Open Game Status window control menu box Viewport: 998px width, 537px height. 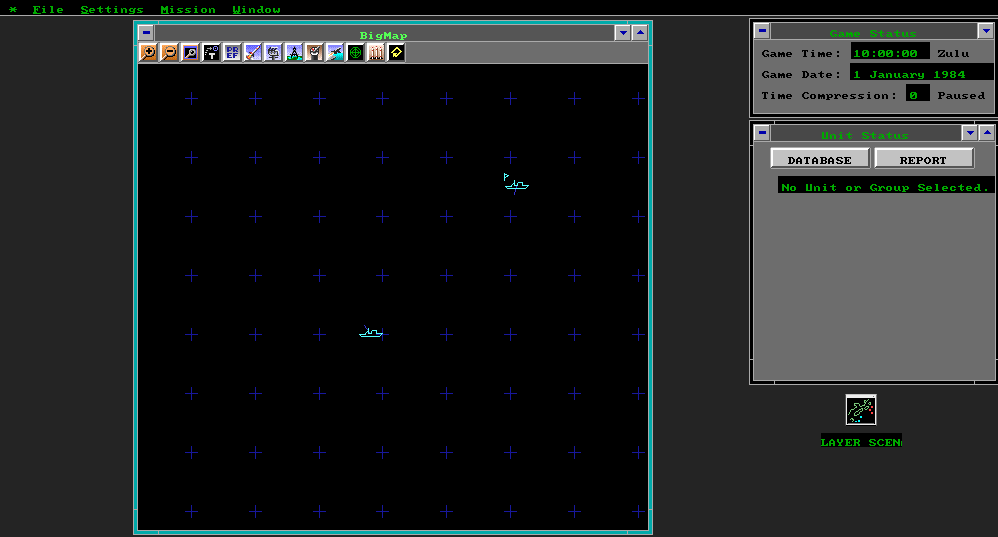pyautogui.click(x=762, y=31)
